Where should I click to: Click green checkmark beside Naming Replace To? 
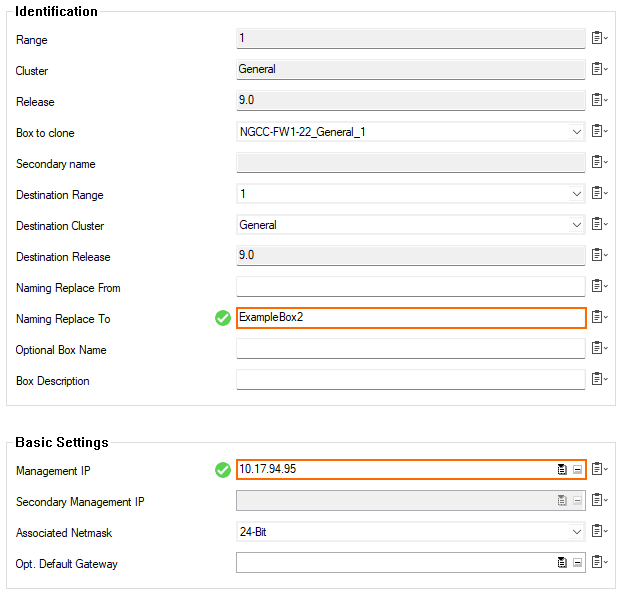[223, 318]
